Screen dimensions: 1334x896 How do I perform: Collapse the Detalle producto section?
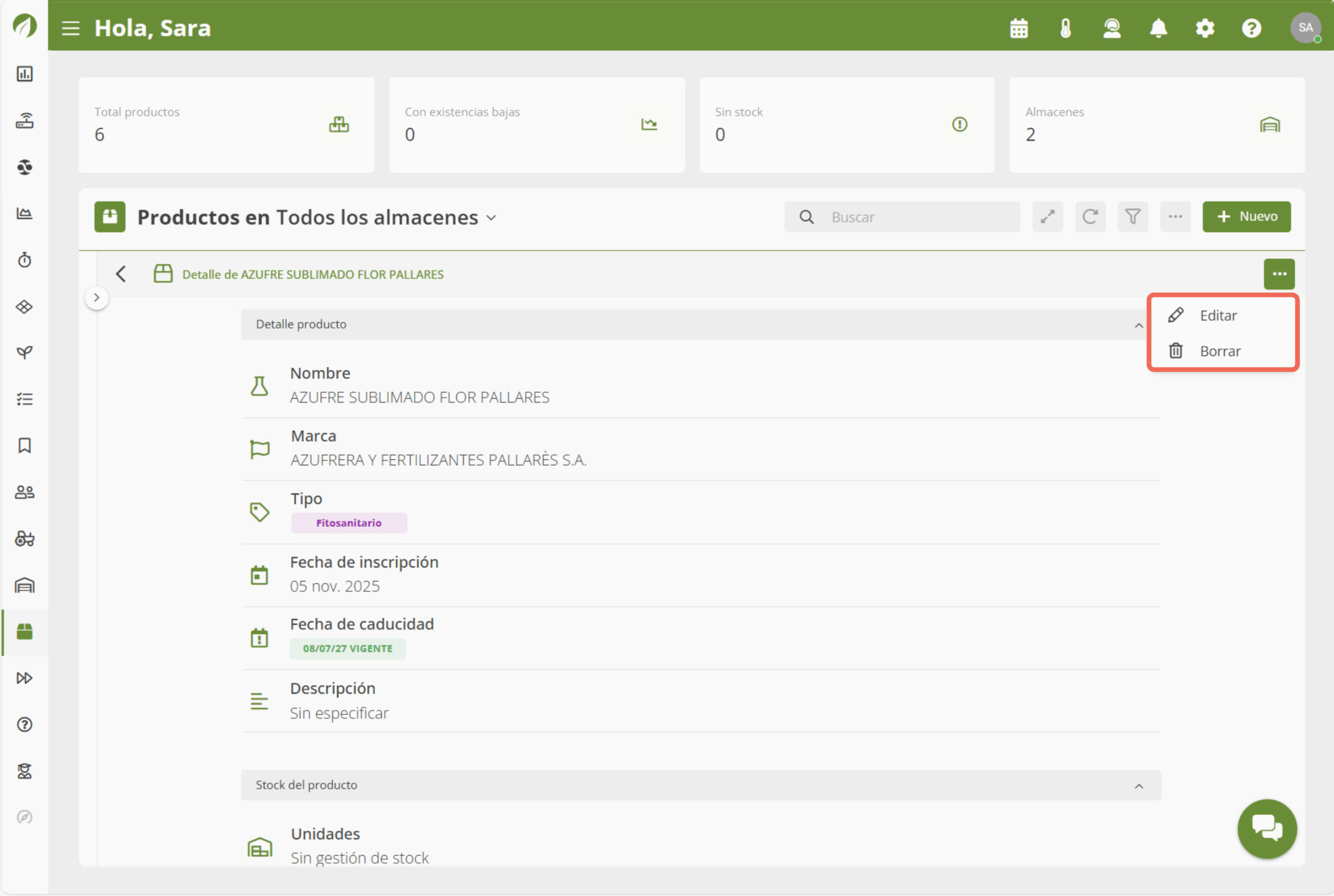click(1139, 325)
